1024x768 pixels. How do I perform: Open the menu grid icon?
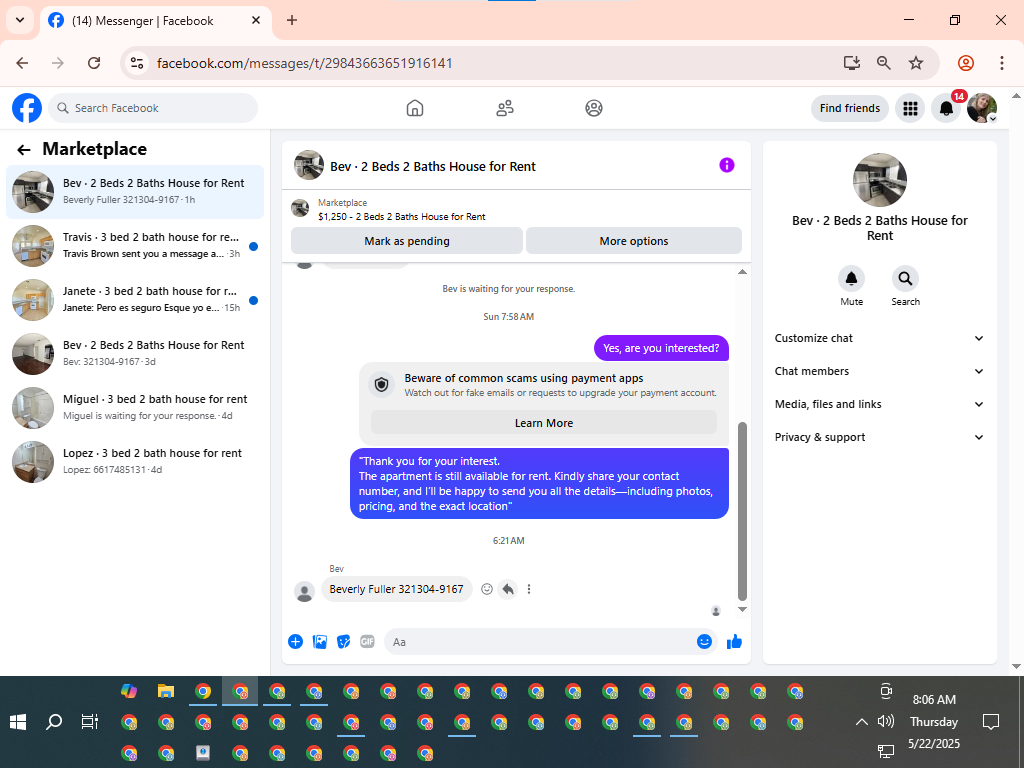(x=910, y=108)
